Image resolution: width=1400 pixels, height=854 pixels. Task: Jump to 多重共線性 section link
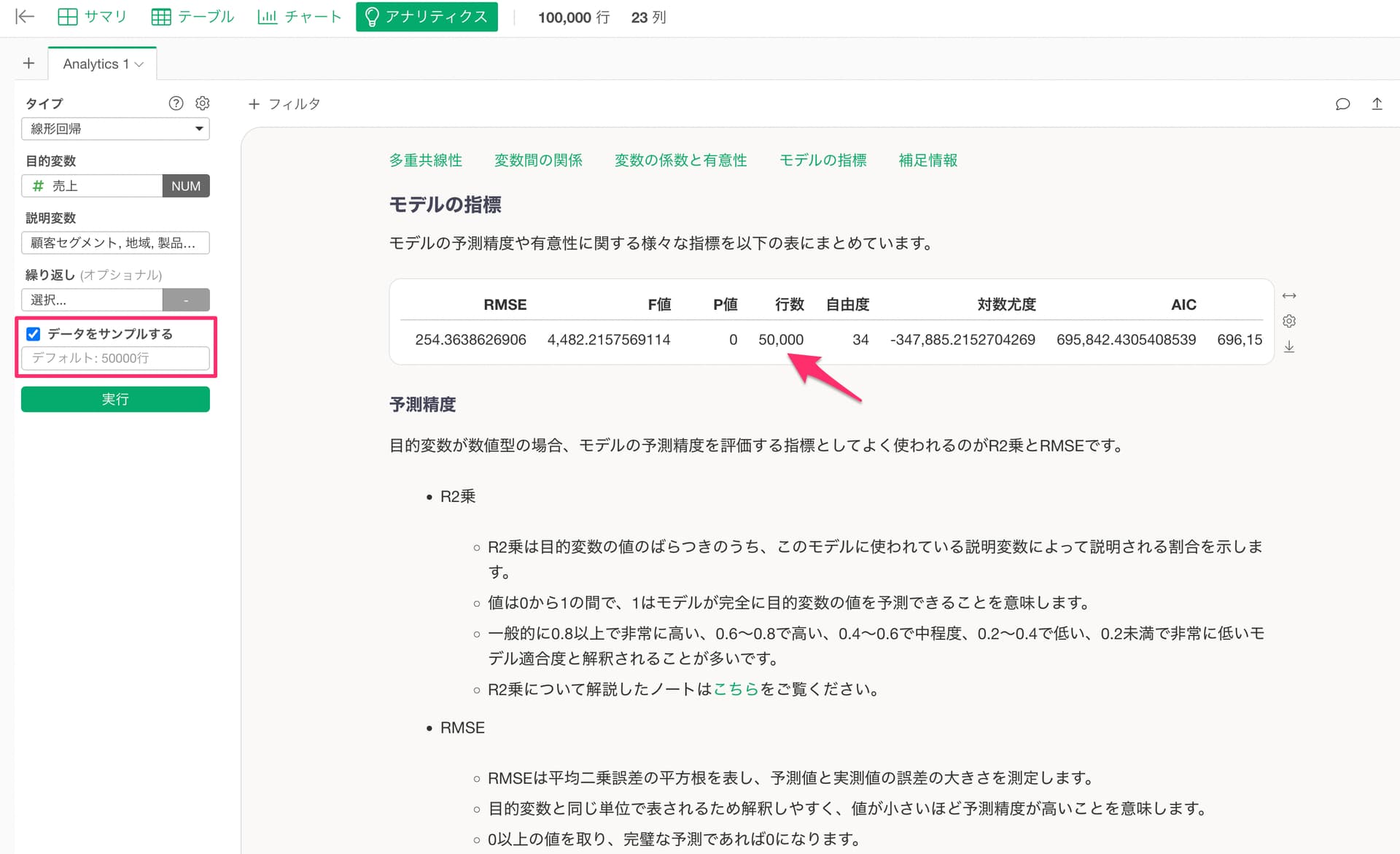425,160
